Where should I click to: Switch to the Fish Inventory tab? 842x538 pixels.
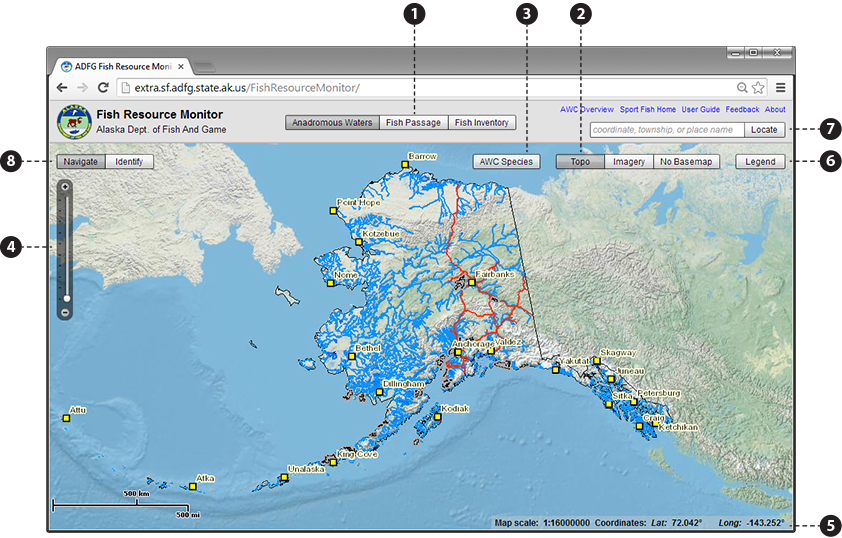pos(482,123)
